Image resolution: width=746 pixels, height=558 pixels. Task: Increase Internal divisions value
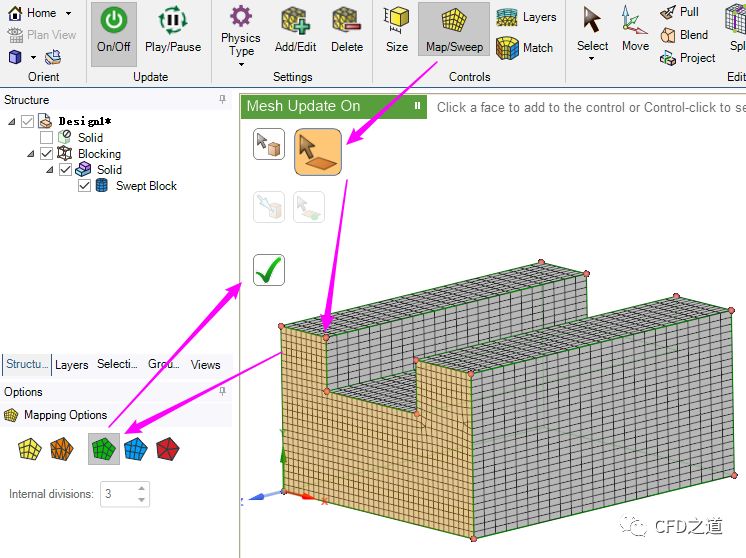tap(141, 488)
